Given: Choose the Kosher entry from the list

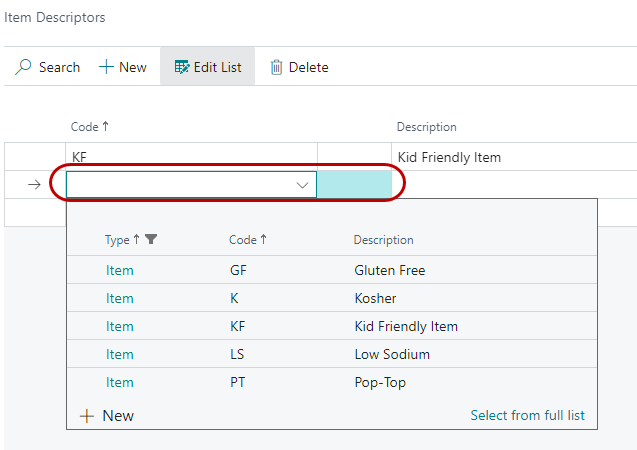Looking at the screenshot, I should click(375, 298).
